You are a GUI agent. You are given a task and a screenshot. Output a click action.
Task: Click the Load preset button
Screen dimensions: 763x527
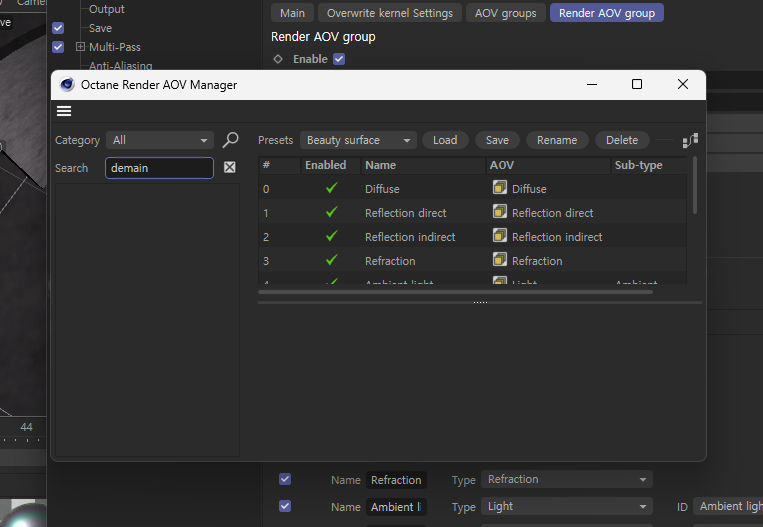pyautogui.click(x=445, y=140)
